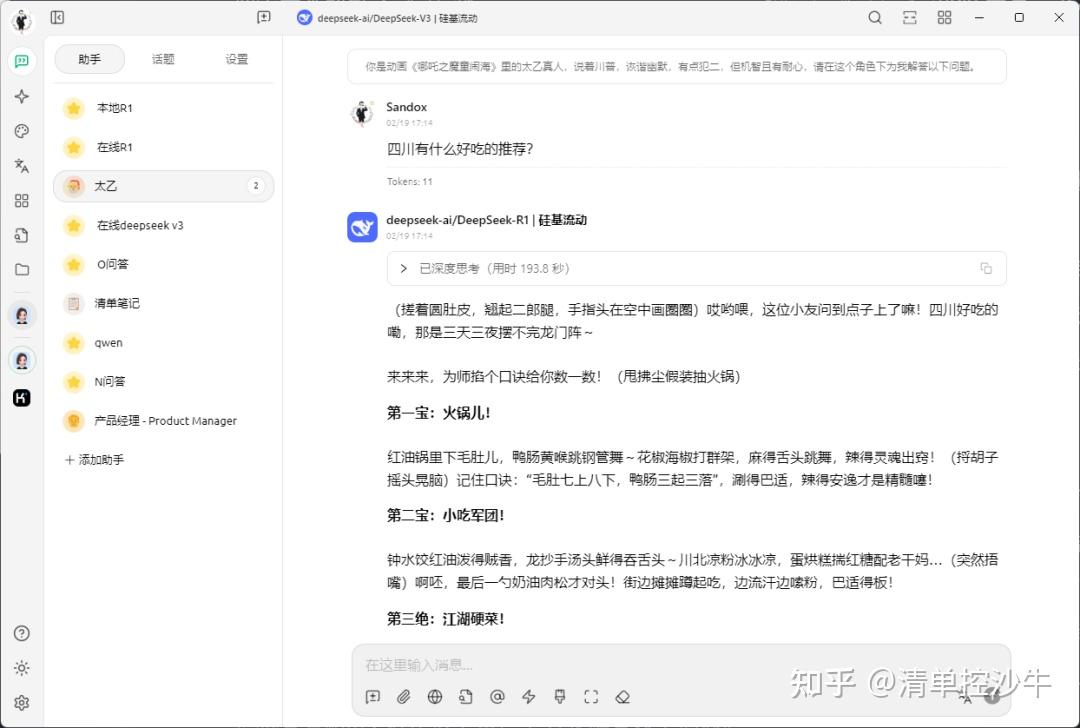The image size is (1080, 728).
Task: Select the 在线deepseek v3 assistant
Action: click(x=163, y=225)
